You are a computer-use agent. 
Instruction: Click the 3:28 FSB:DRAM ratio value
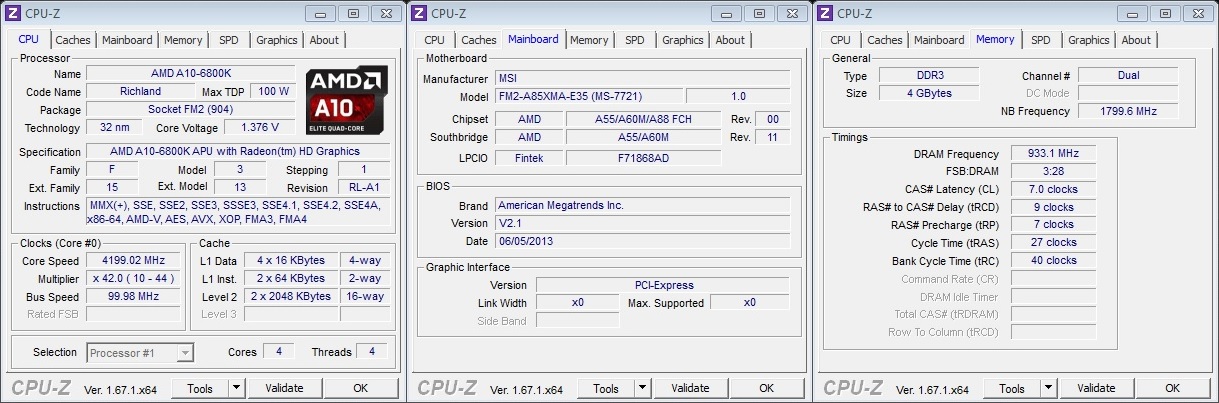coord(1053,171)
